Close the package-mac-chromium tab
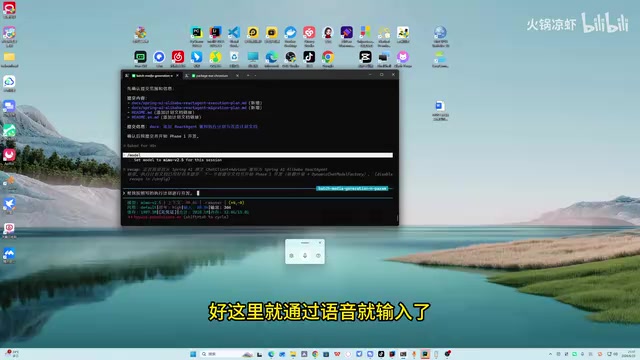The width and height of the screenshot is (640, 360). [237, 76]
